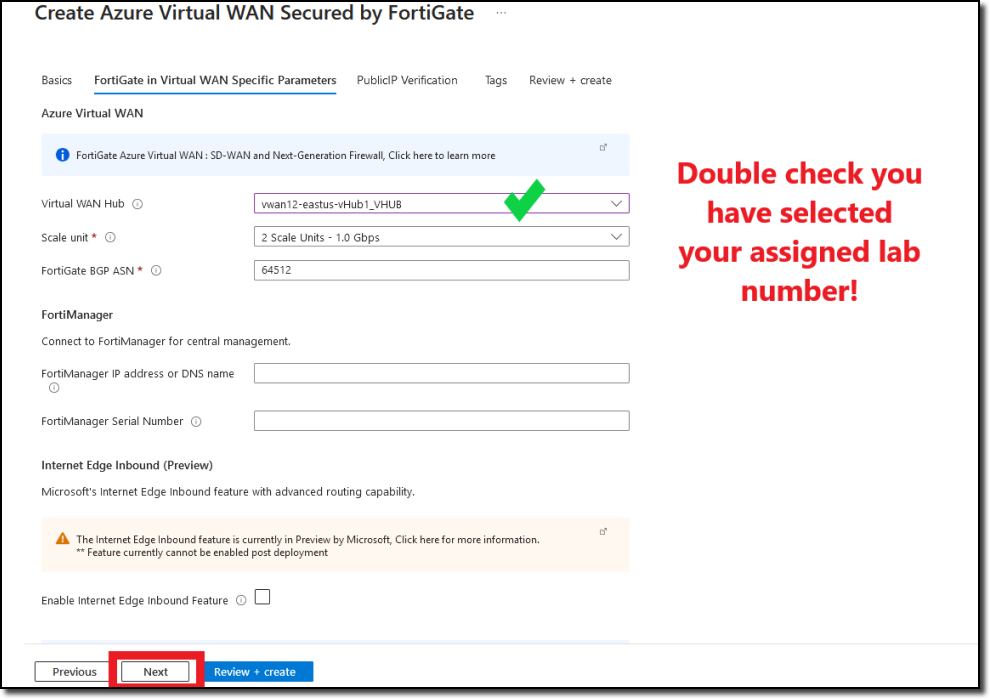
Task: Go to Review + create tab
Action: coord(570,80)
